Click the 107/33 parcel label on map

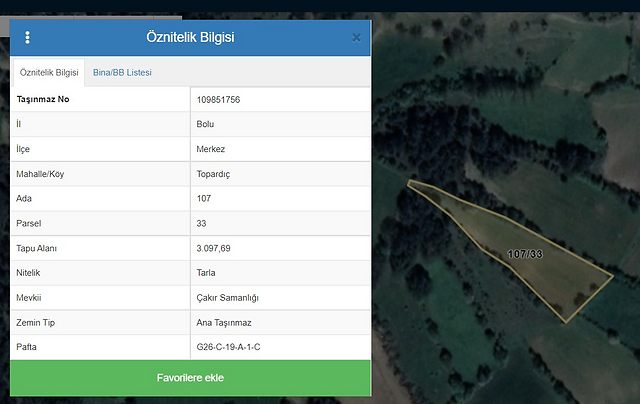[x=524, y=255]
